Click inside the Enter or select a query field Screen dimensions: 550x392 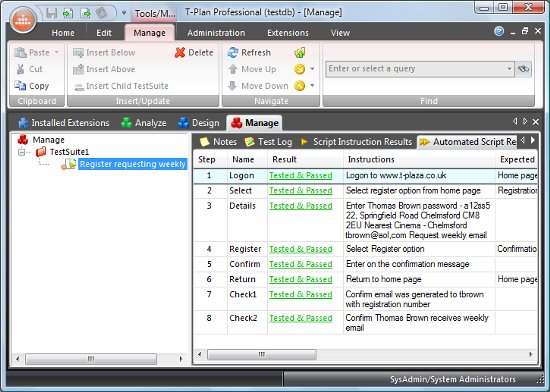(x=416, y=69)
